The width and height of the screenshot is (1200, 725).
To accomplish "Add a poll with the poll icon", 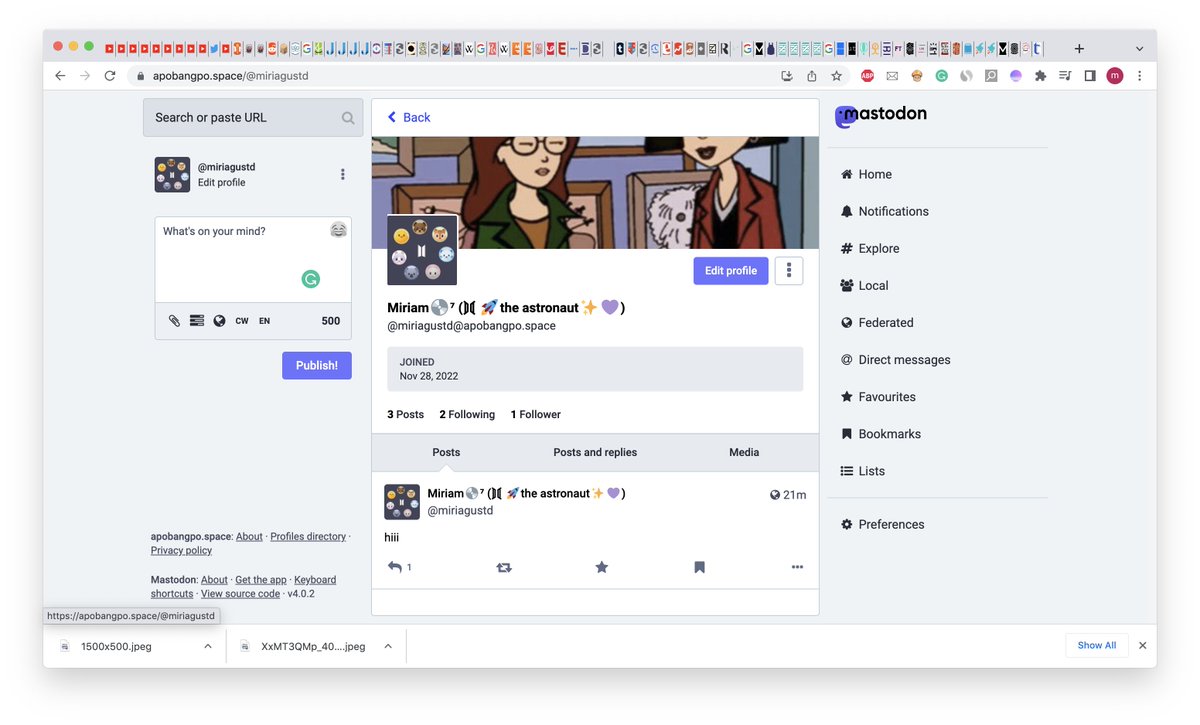I will [x=196, y=321].
